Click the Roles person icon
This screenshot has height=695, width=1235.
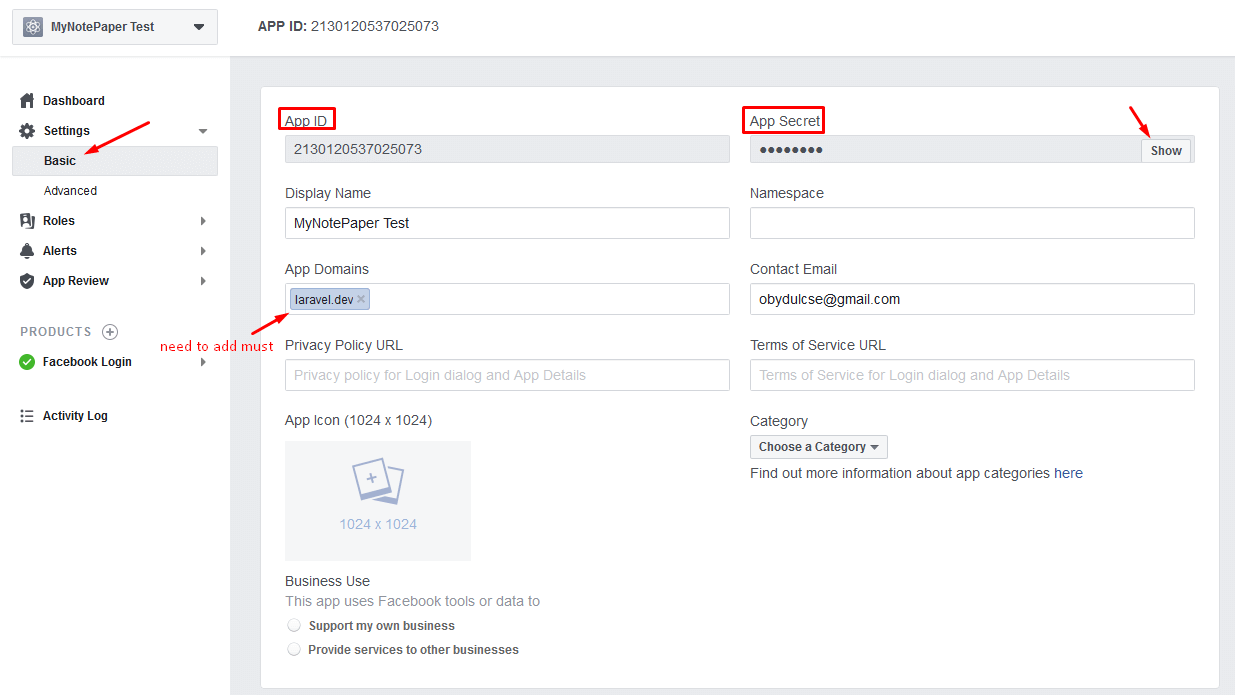(27, 221)
